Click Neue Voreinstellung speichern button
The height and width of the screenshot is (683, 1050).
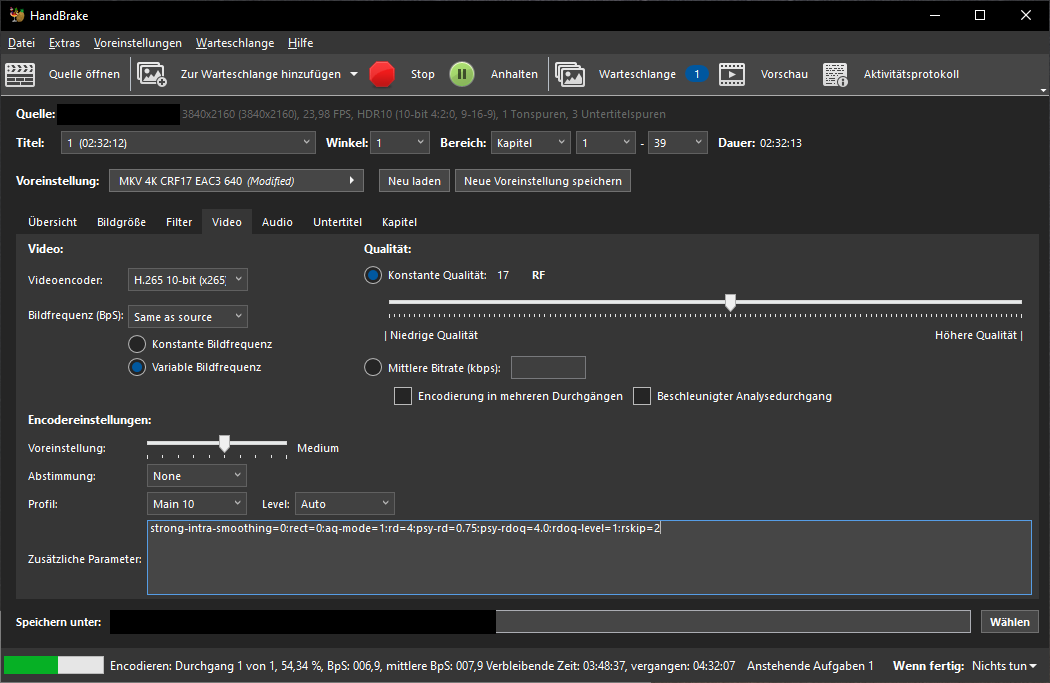point(543,181)
